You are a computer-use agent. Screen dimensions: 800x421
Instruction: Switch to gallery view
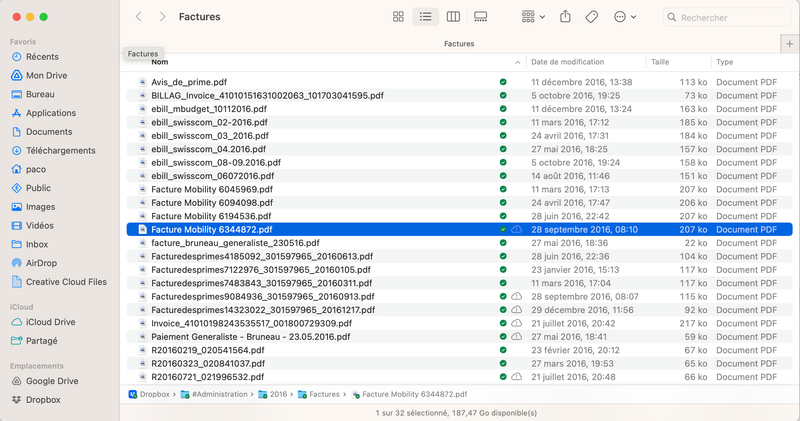480,17
